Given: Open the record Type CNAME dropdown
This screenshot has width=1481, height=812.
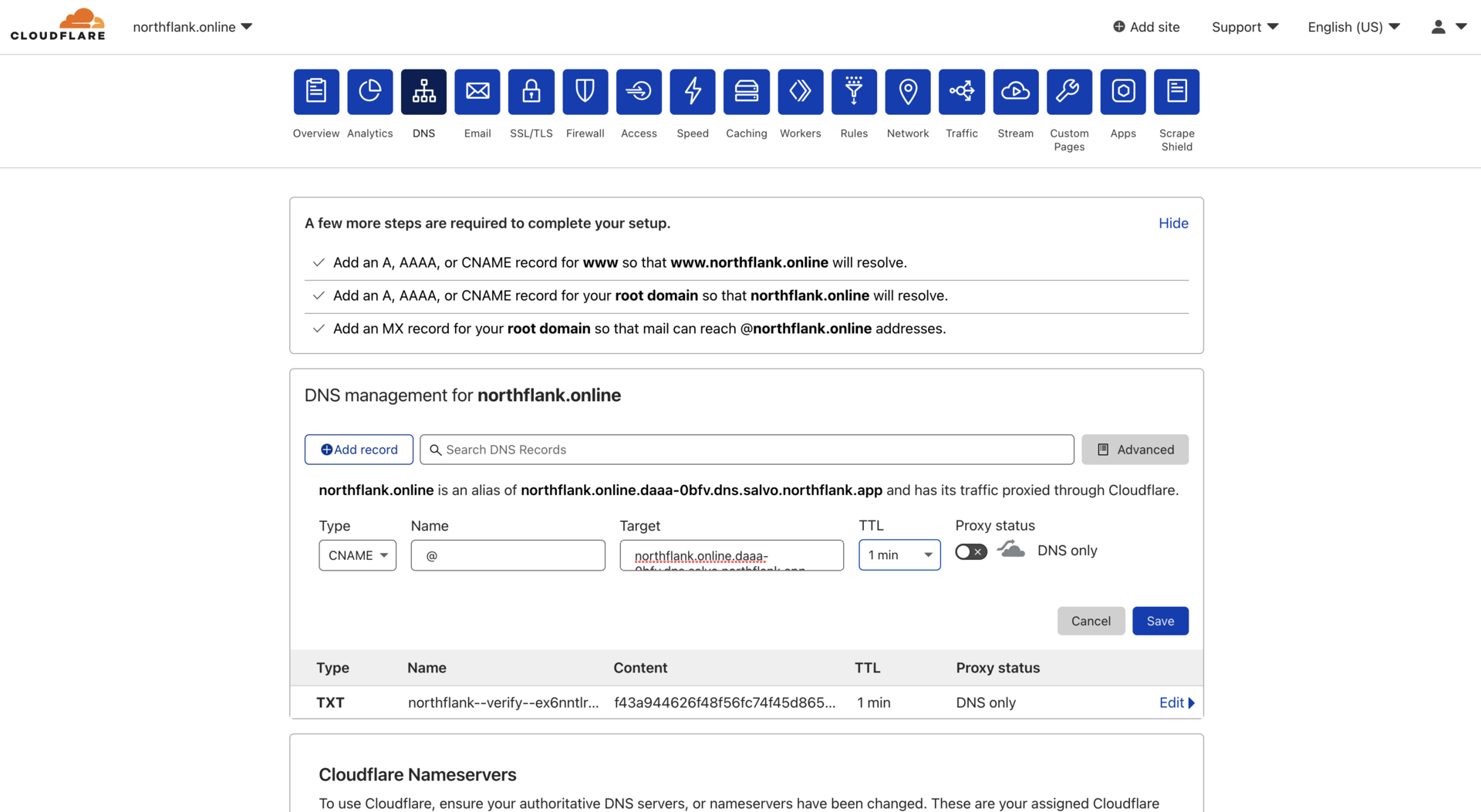Looking at the screenshot, I should [x=357, y=555].
